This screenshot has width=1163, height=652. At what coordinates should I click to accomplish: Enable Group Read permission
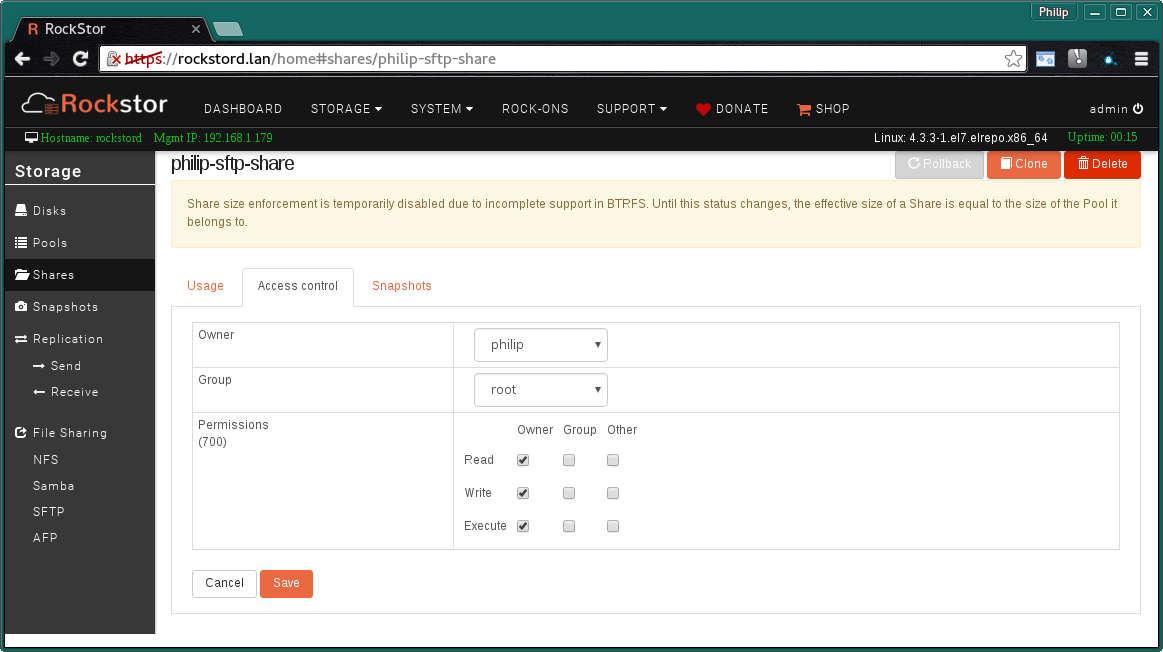[569, 460]
